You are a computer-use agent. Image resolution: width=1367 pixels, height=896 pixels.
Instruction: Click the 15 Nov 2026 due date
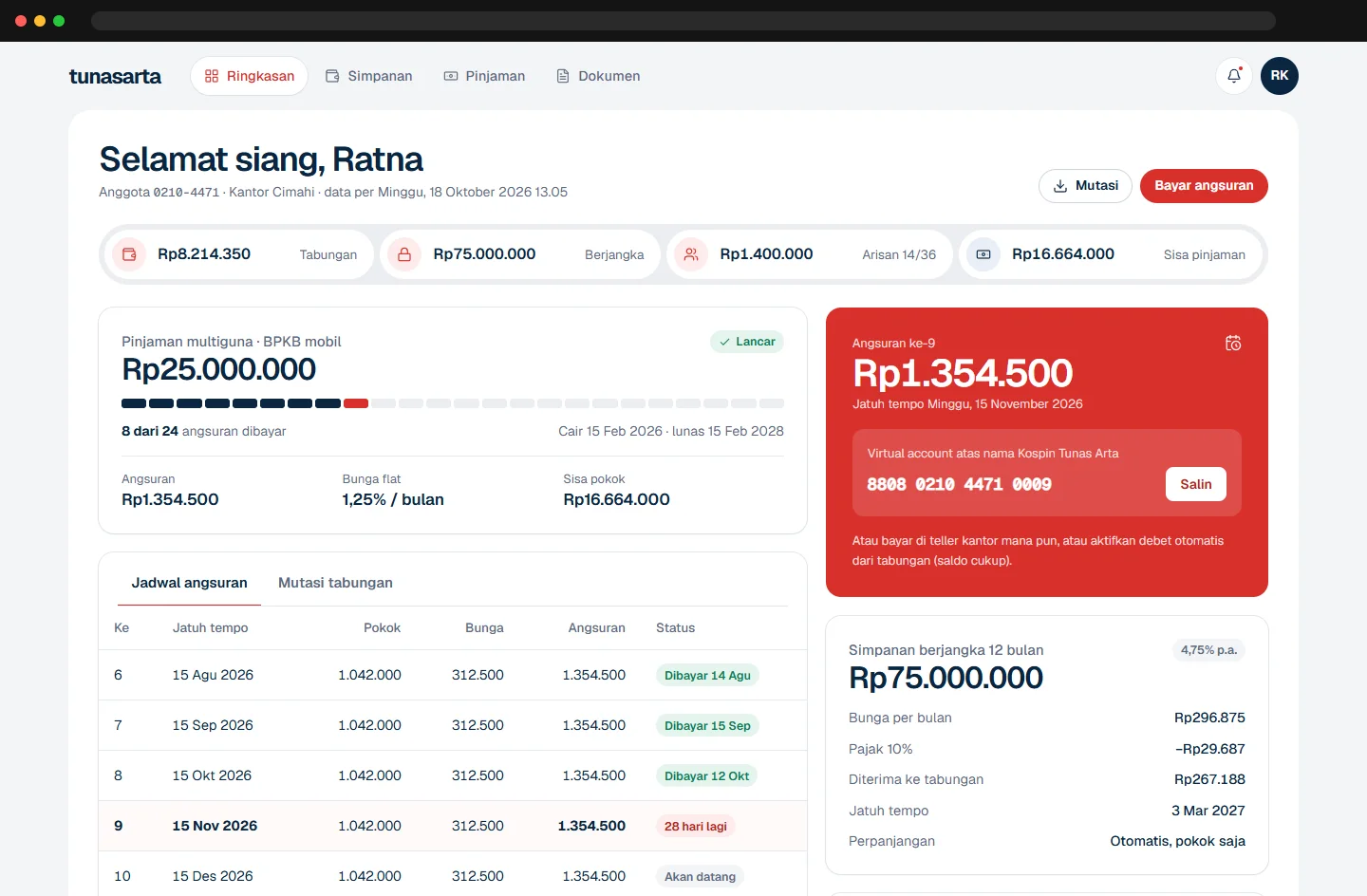pos(215,826)
